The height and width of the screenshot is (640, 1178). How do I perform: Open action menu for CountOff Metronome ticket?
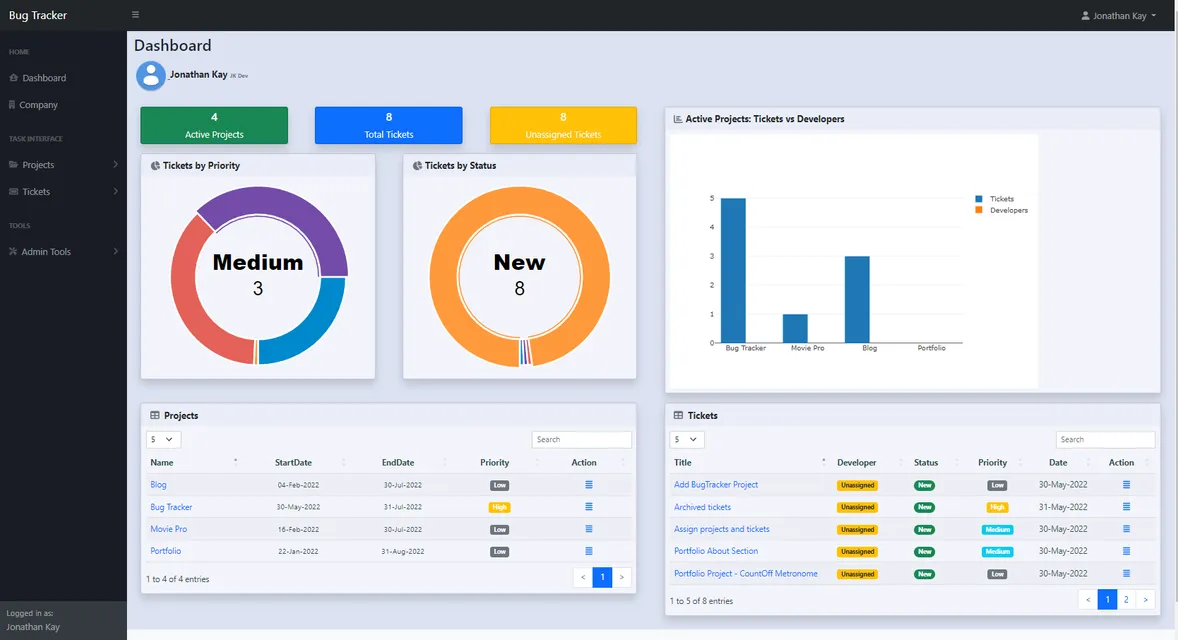point(1126,573)
